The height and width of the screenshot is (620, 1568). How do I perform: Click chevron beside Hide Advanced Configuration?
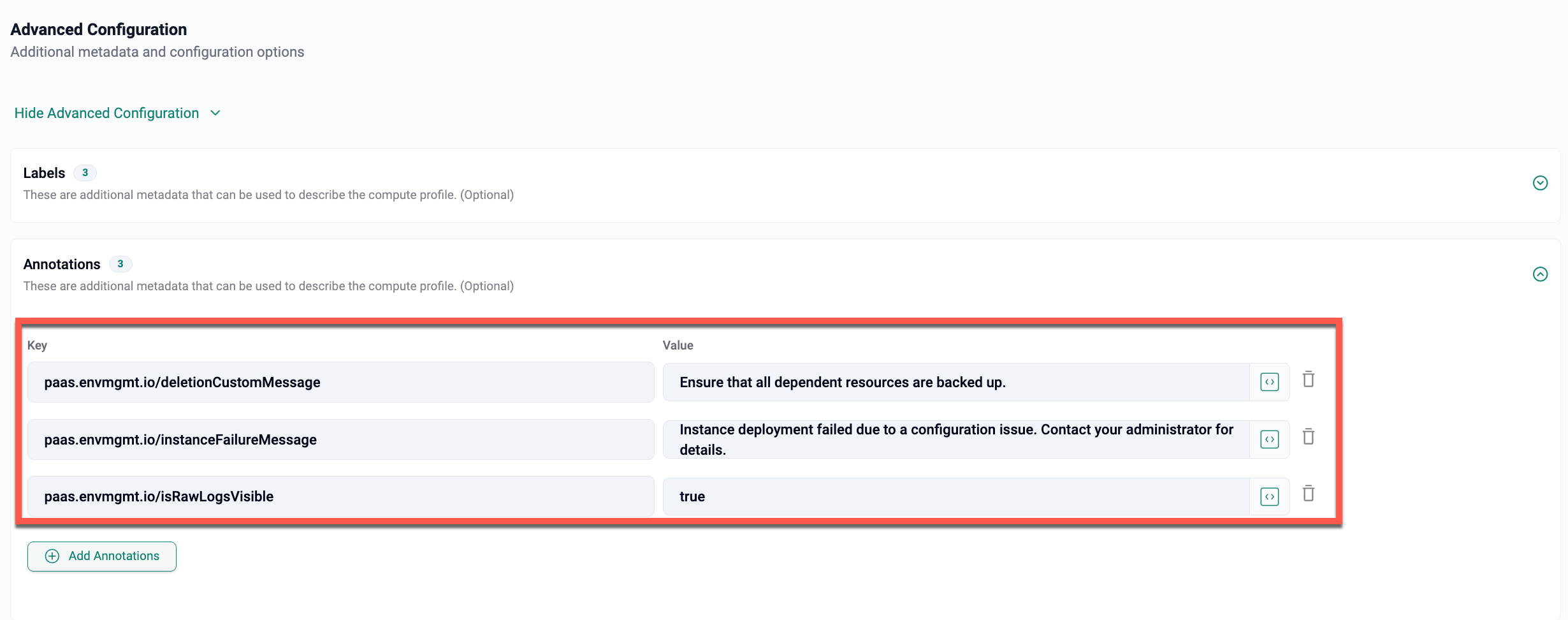215,113
